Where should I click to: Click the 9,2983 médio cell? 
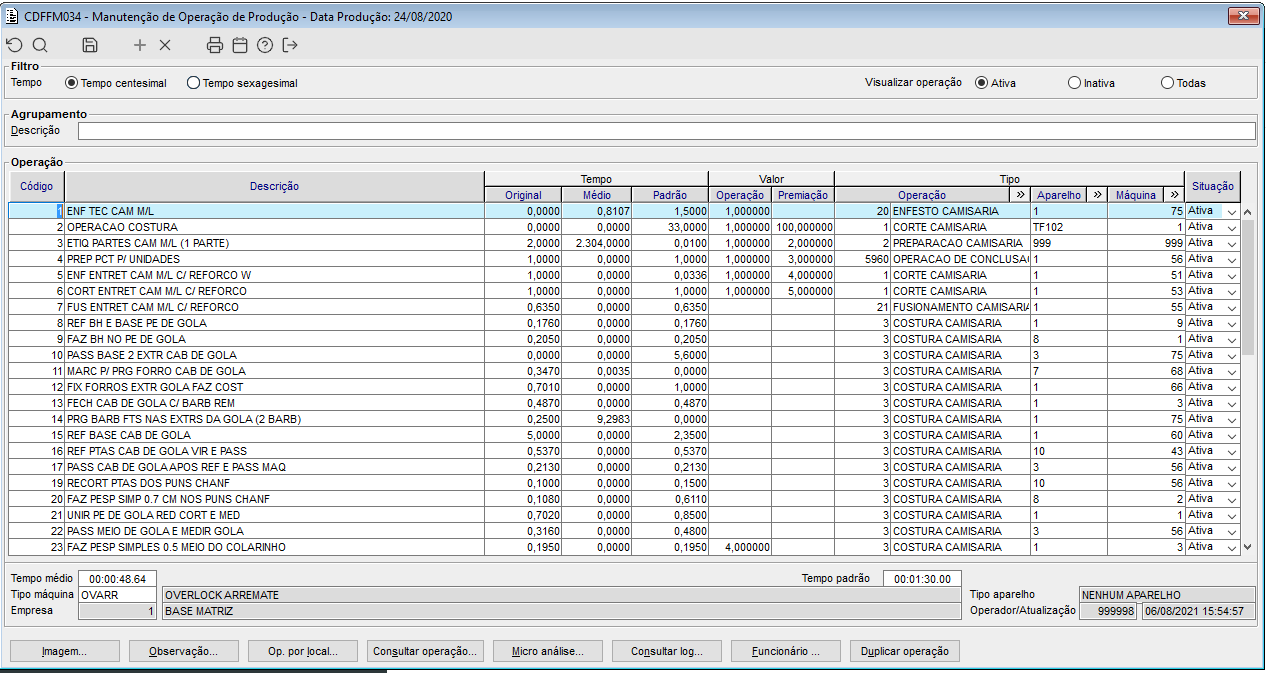point(596,420)
